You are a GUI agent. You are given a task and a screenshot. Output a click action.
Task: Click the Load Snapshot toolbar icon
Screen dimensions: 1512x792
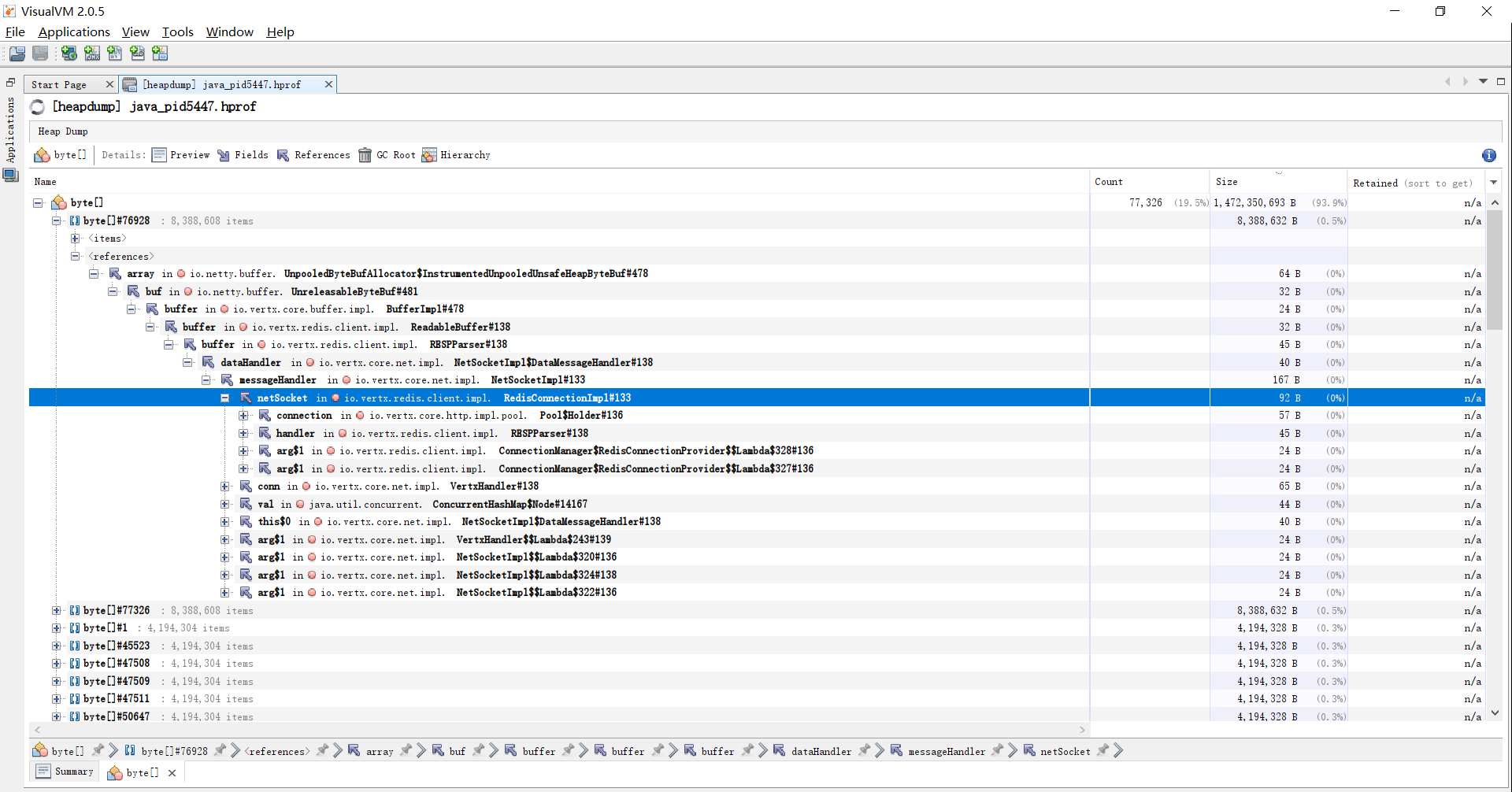pyautogui.click(x=17, y=53)
